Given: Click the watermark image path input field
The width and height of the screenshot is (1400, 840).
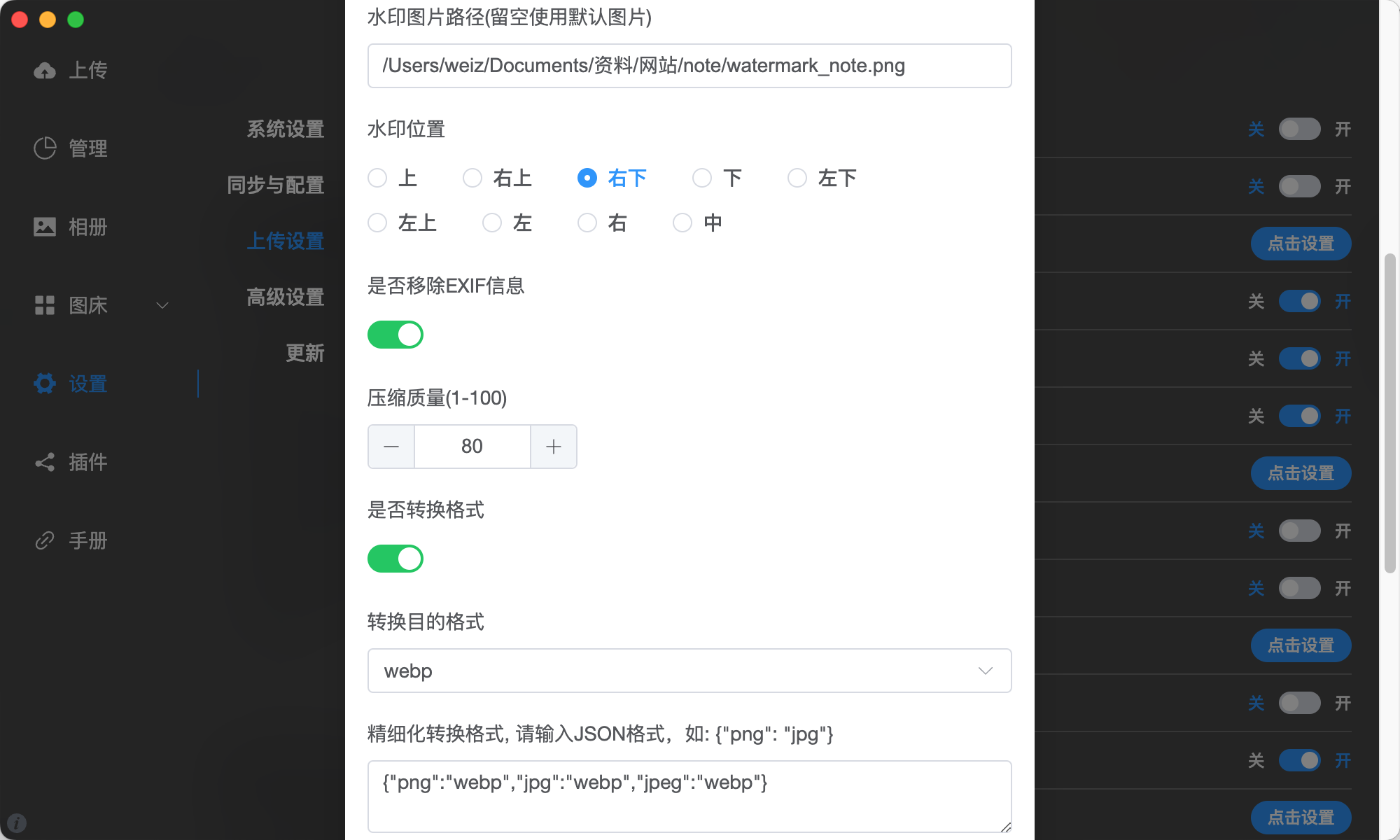Looking at the screenshot, I should [x=689, y=66].
